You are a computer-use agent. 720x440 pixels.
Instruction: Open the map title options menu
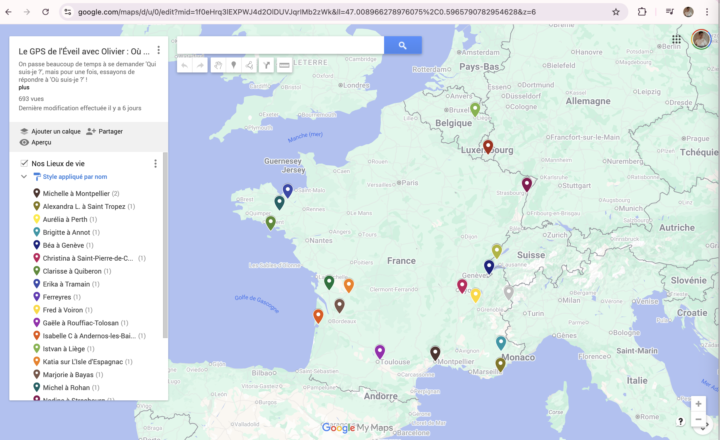coord(158,50)
